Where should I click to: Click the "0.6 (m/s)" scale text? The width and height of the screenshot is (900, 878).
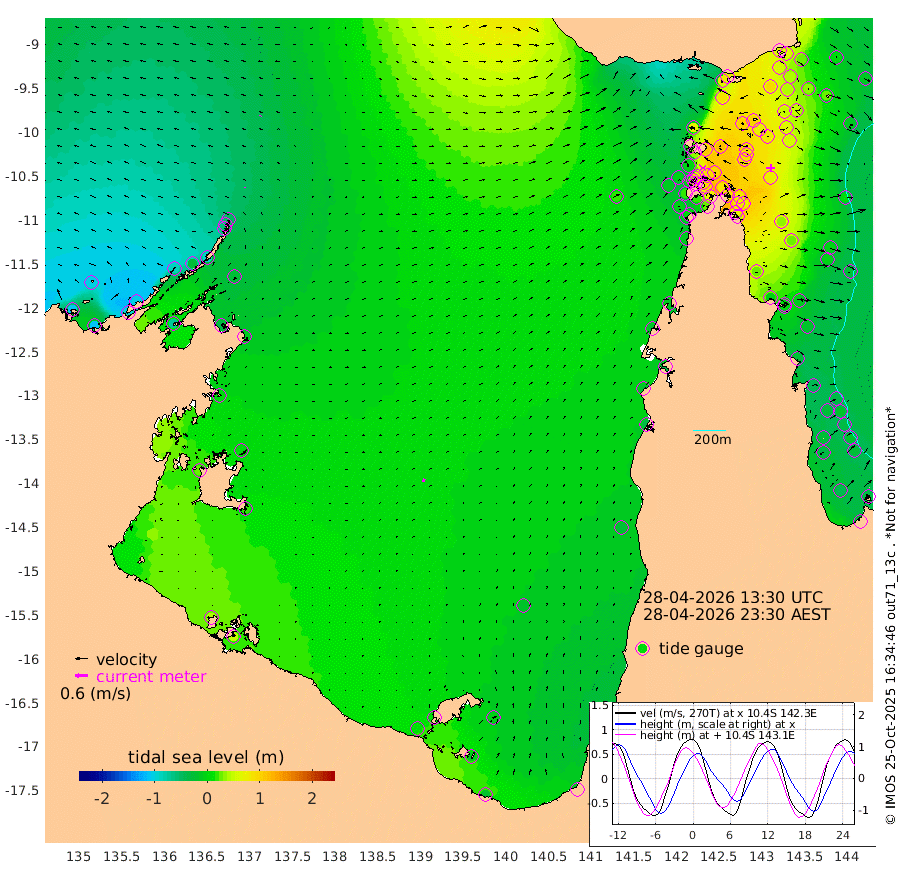[95, 694]
